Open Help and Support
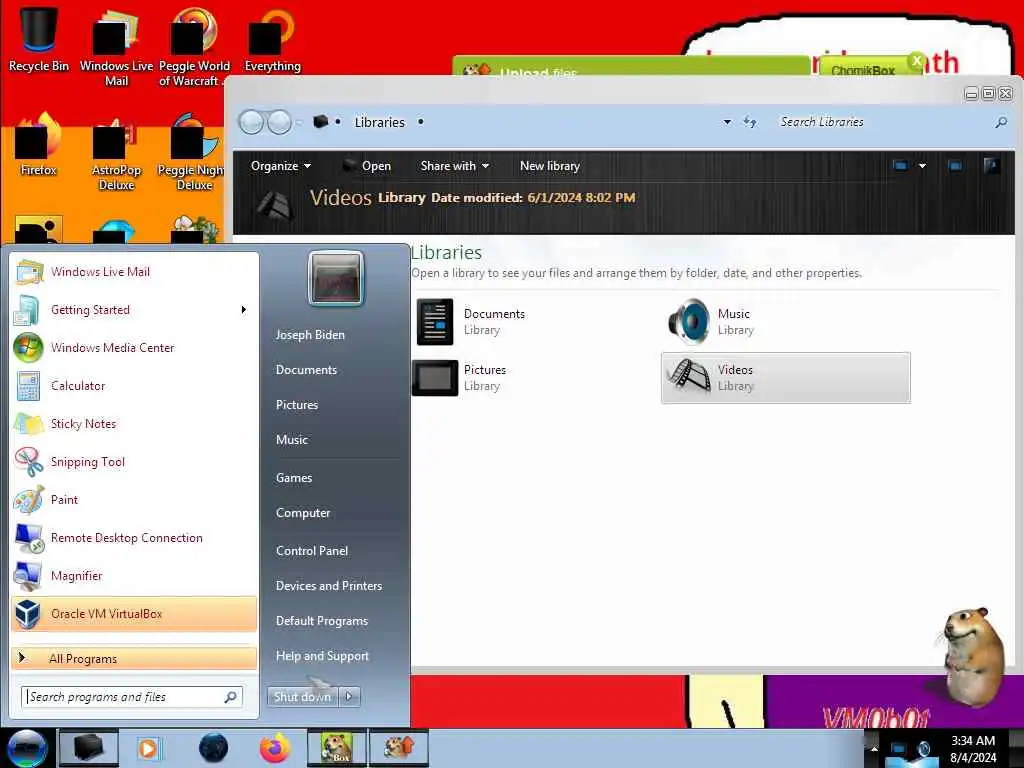1024x768 pixels. point(323,656)
